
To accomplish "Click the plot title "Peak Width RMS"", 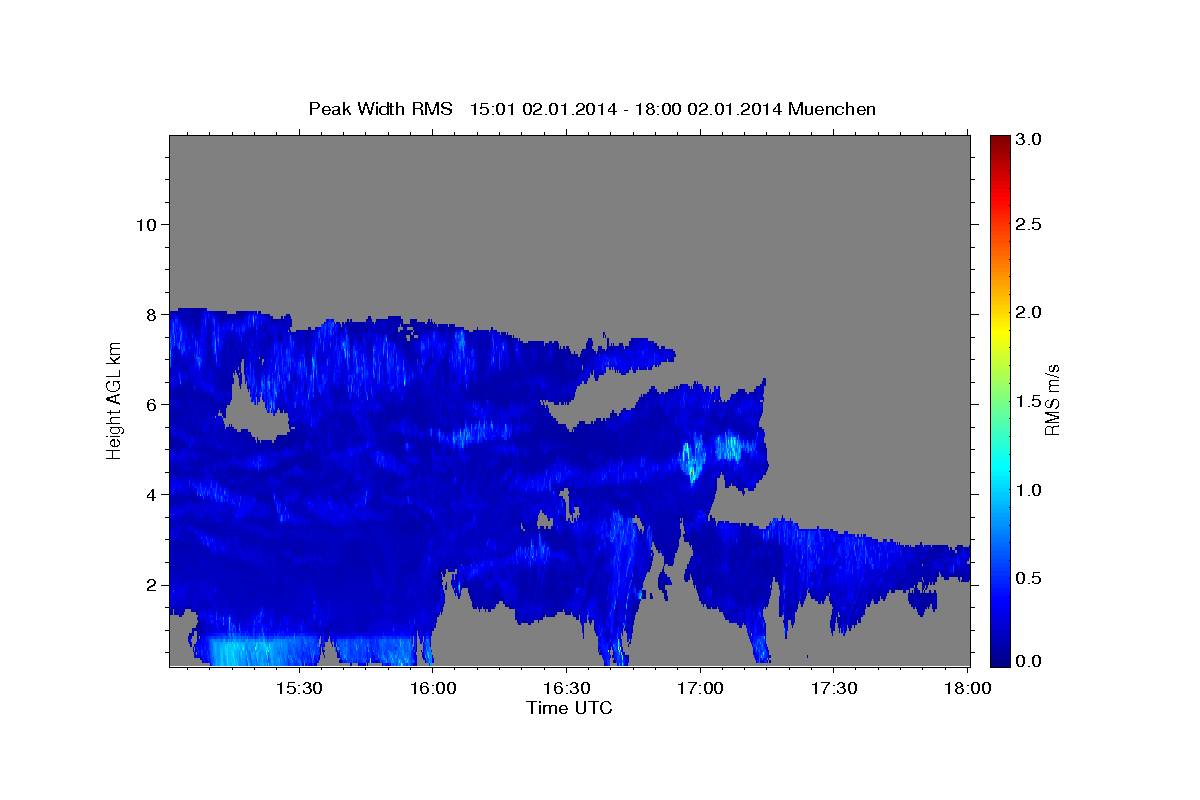I will [x=380, y=109].
